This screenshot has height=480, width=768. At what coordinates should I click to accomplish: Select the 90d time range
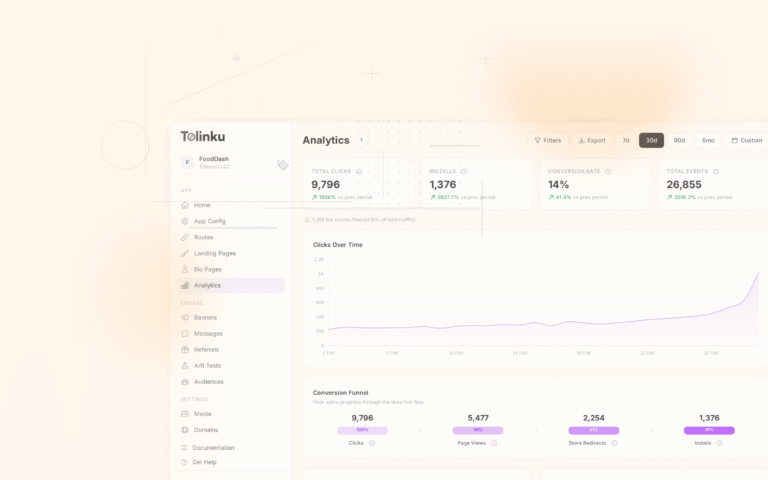[x=679, y=141]
